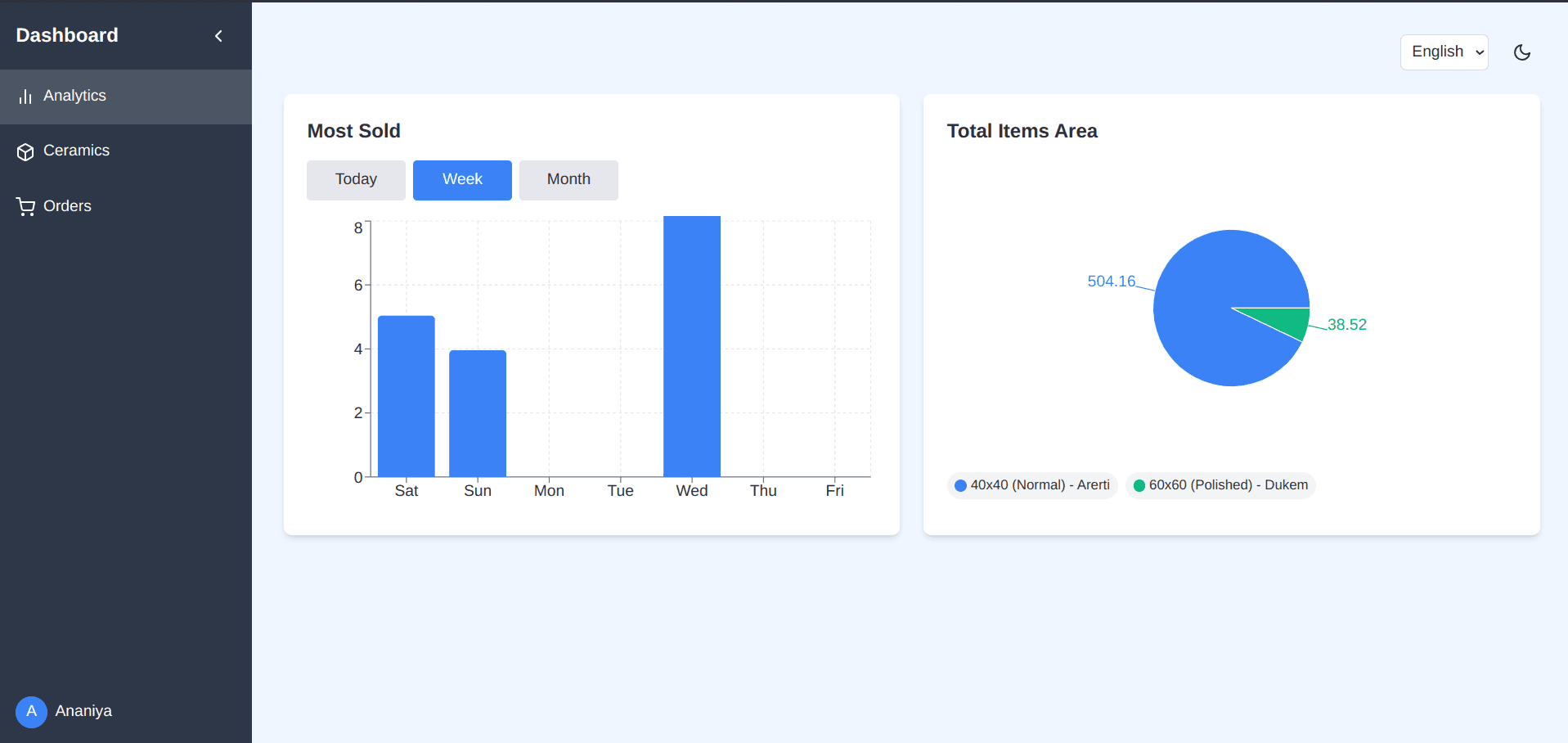
Task: Click the green legend color dot
Action: point(1139,486)
